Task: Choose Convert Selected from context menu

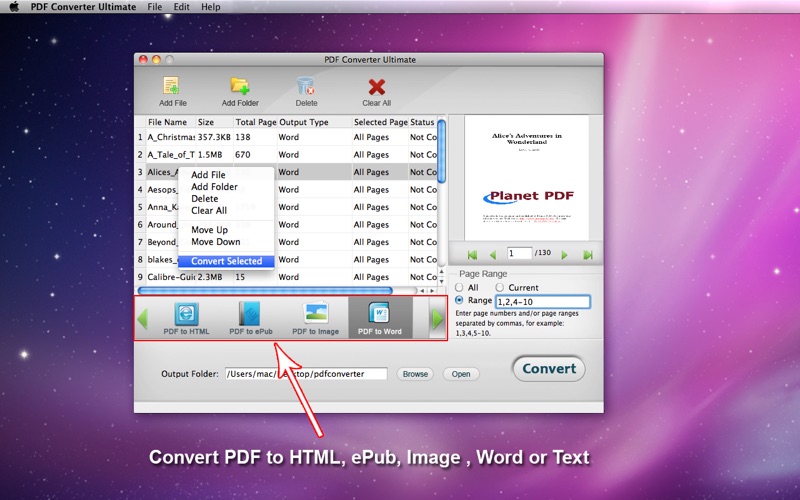Action: pos(226,261)
